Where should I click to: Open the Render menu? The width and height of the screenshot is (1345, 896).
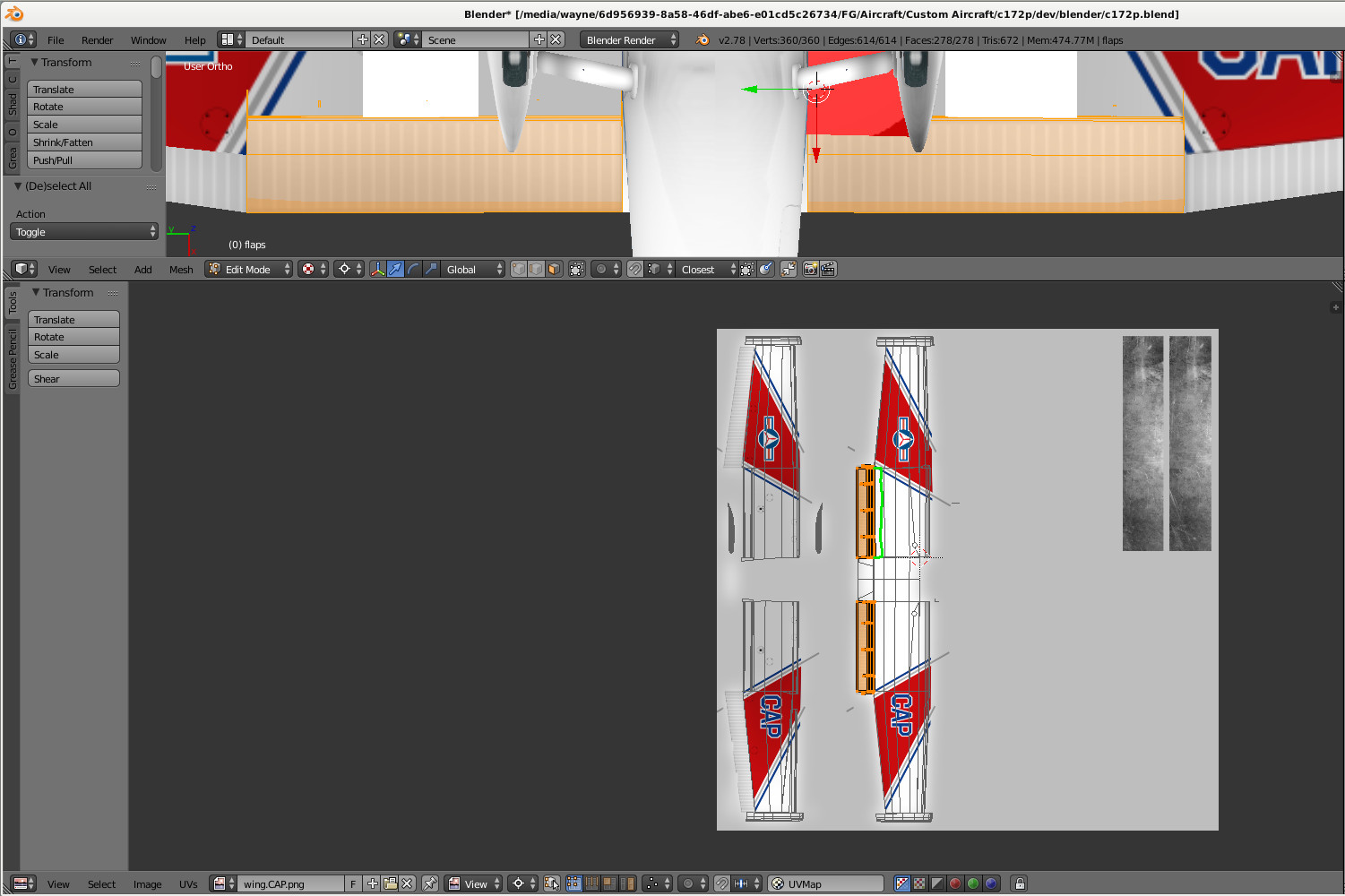tap(97, 39)
